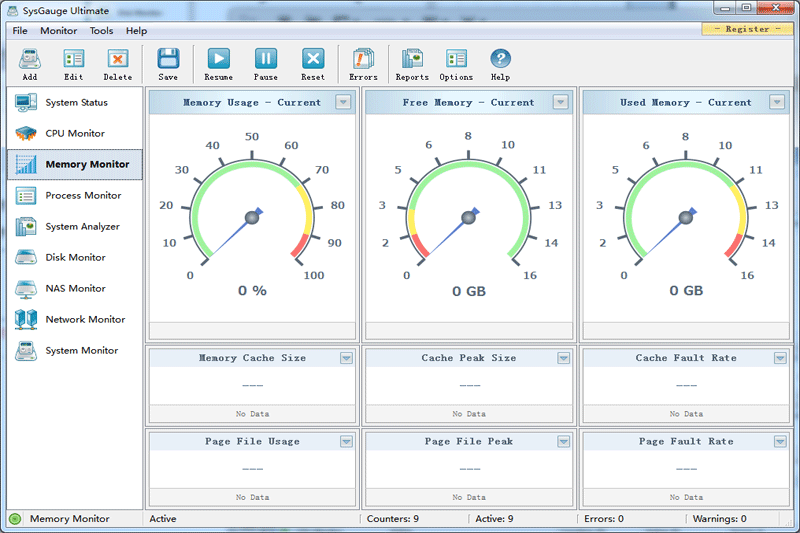Open Memory Cache Size dropdown arrow
The height and width of the screenshot is (533, 800).
[x=346, y=358]
